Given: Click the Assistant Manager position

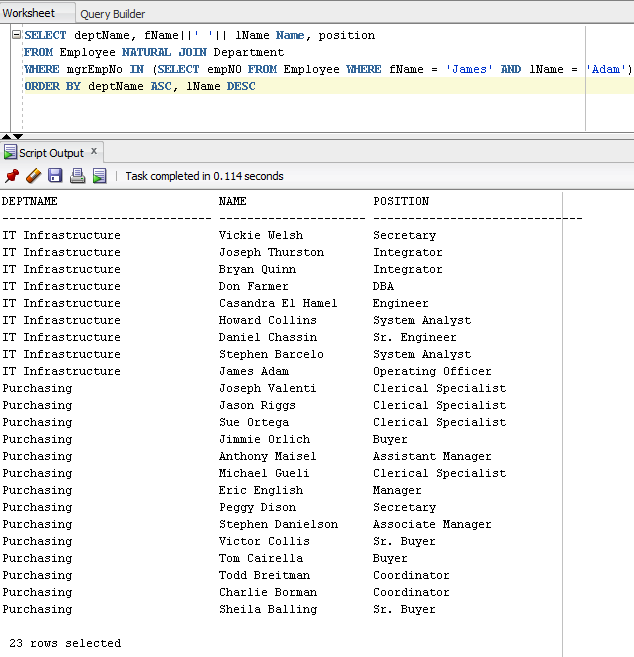Looking at the screenshot, I should tap(432, 456).
